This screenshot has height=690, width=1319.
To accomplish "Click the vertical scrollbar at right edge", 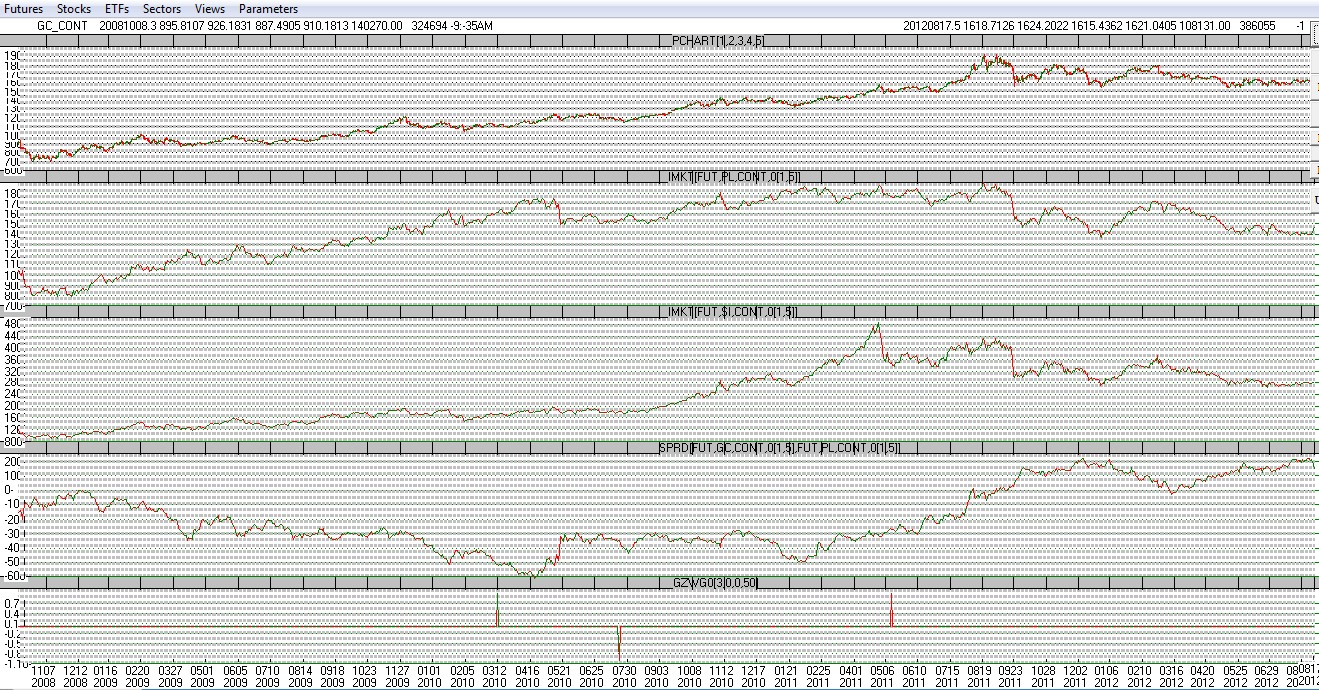I will click(1314, 100).
